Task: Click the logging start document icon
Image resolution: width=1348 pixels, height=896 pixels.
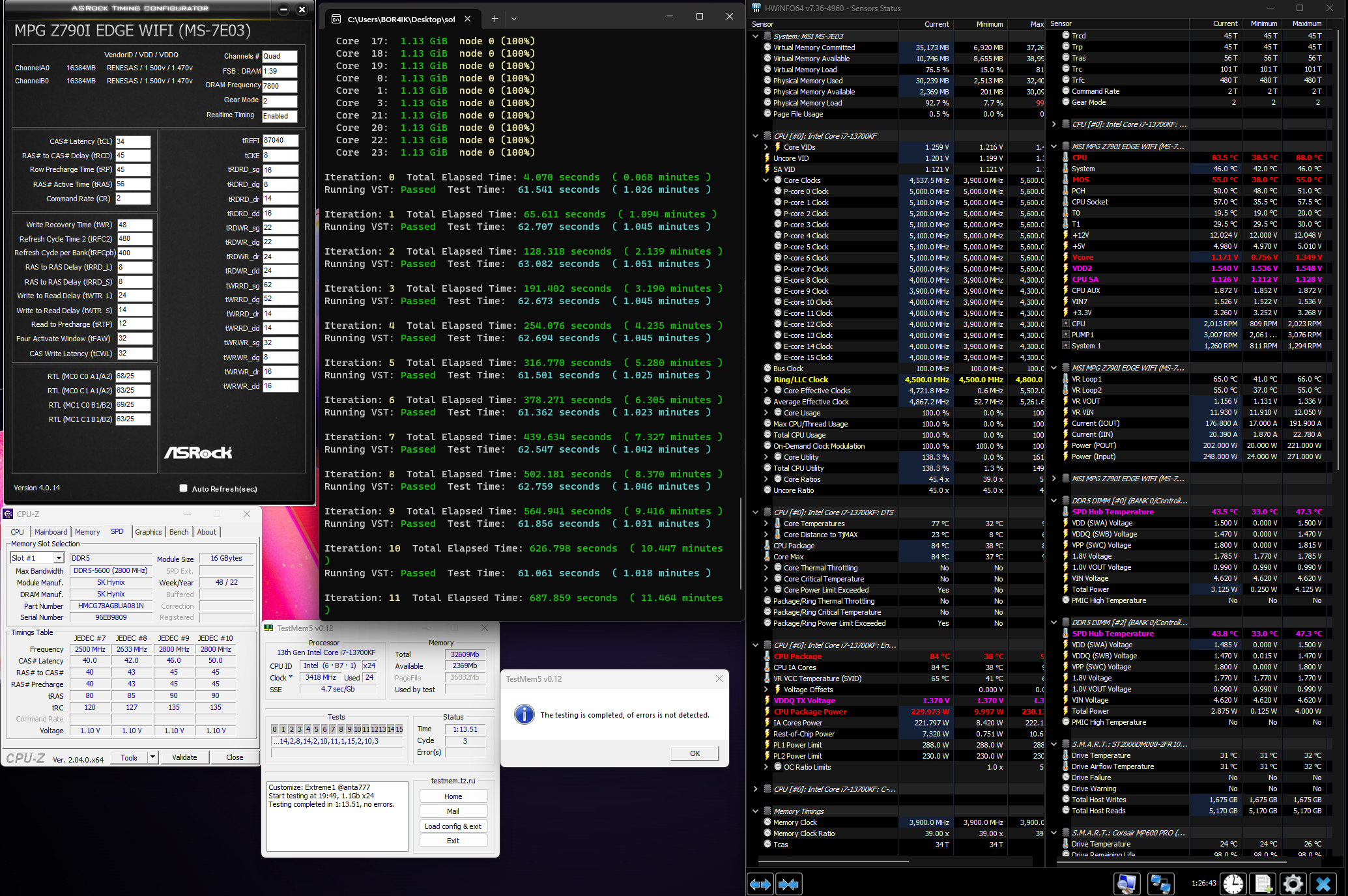Action: click(1263, 884)
